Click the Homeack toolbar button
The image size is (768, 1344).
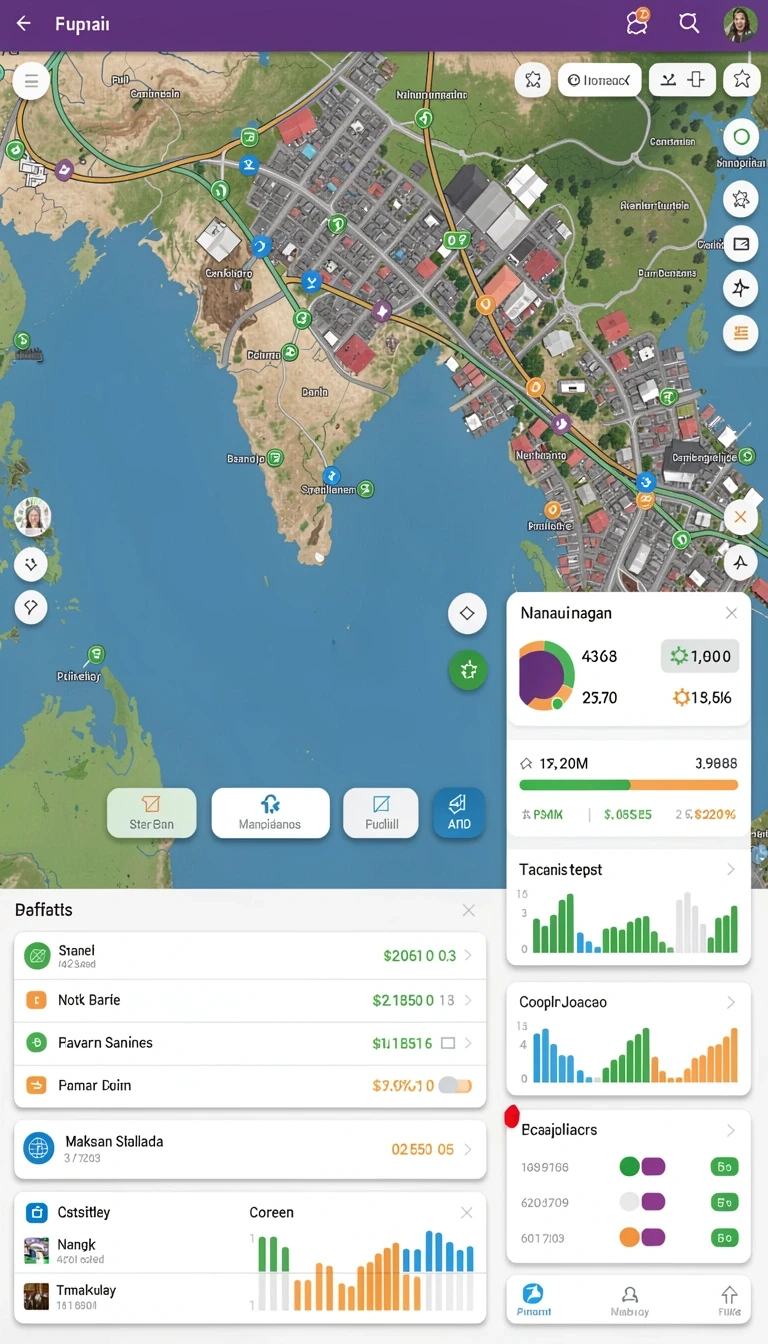coord(599,80)
